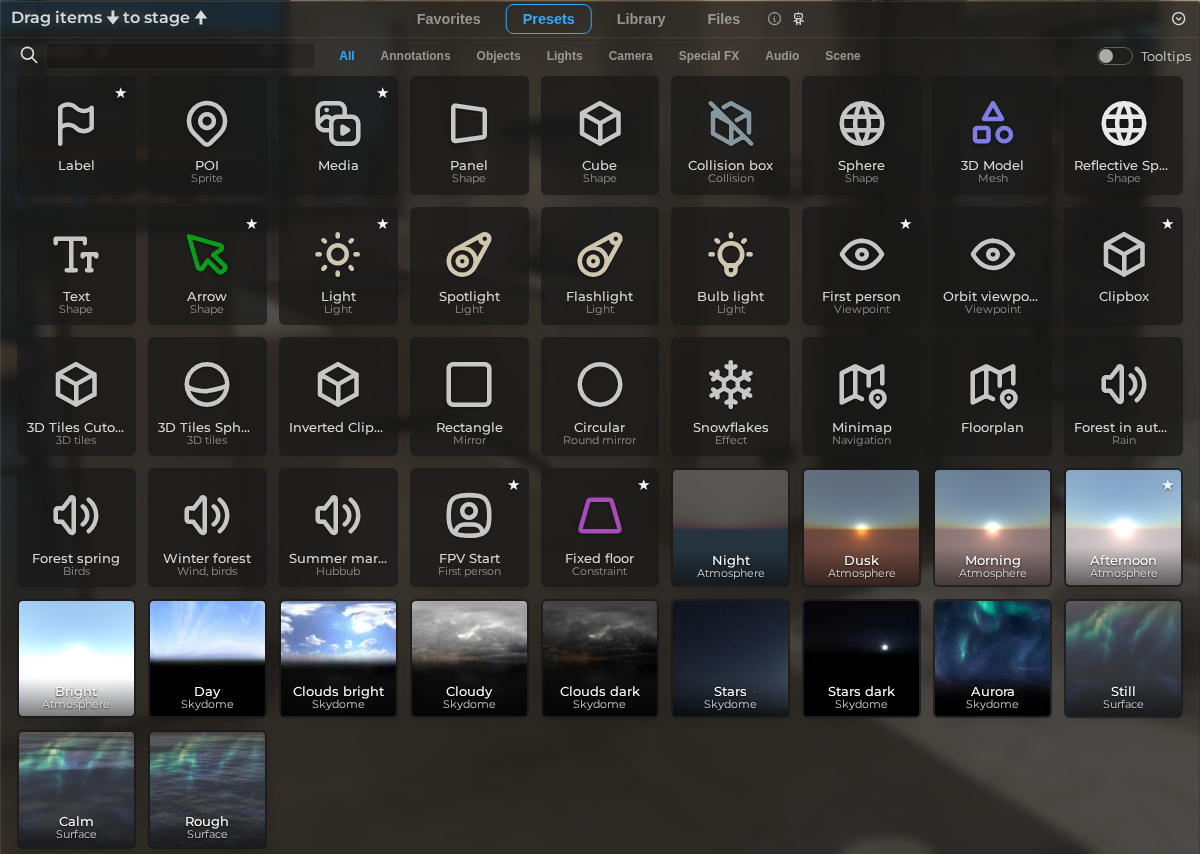Choose the Panel shape preset
The width and height of the screenshot is (1200, 854).
coord(469,135)
